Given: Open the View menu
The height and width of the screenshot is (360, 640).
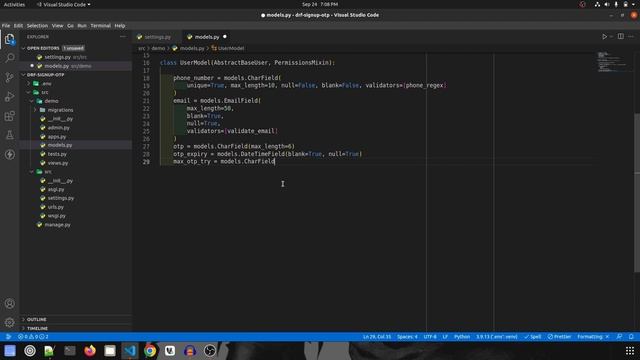Looking at the screenshot, I should 57,26.
